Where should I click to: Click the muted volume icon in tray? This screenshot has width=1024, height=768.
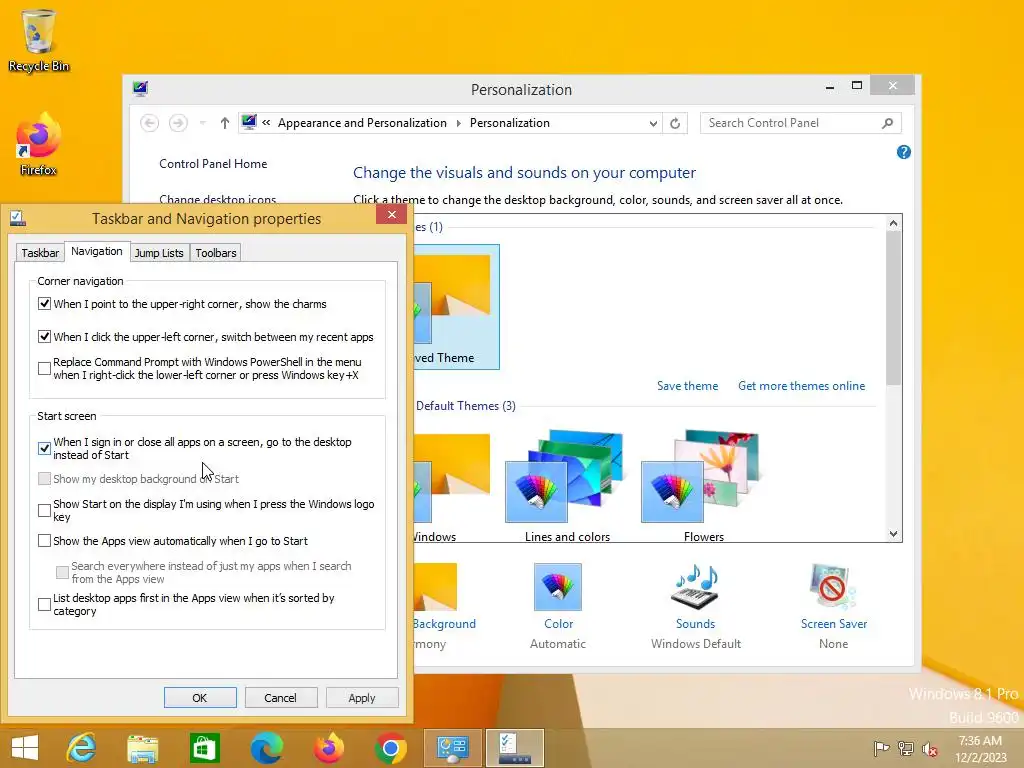pyautogui.click(x=929, y=748)
